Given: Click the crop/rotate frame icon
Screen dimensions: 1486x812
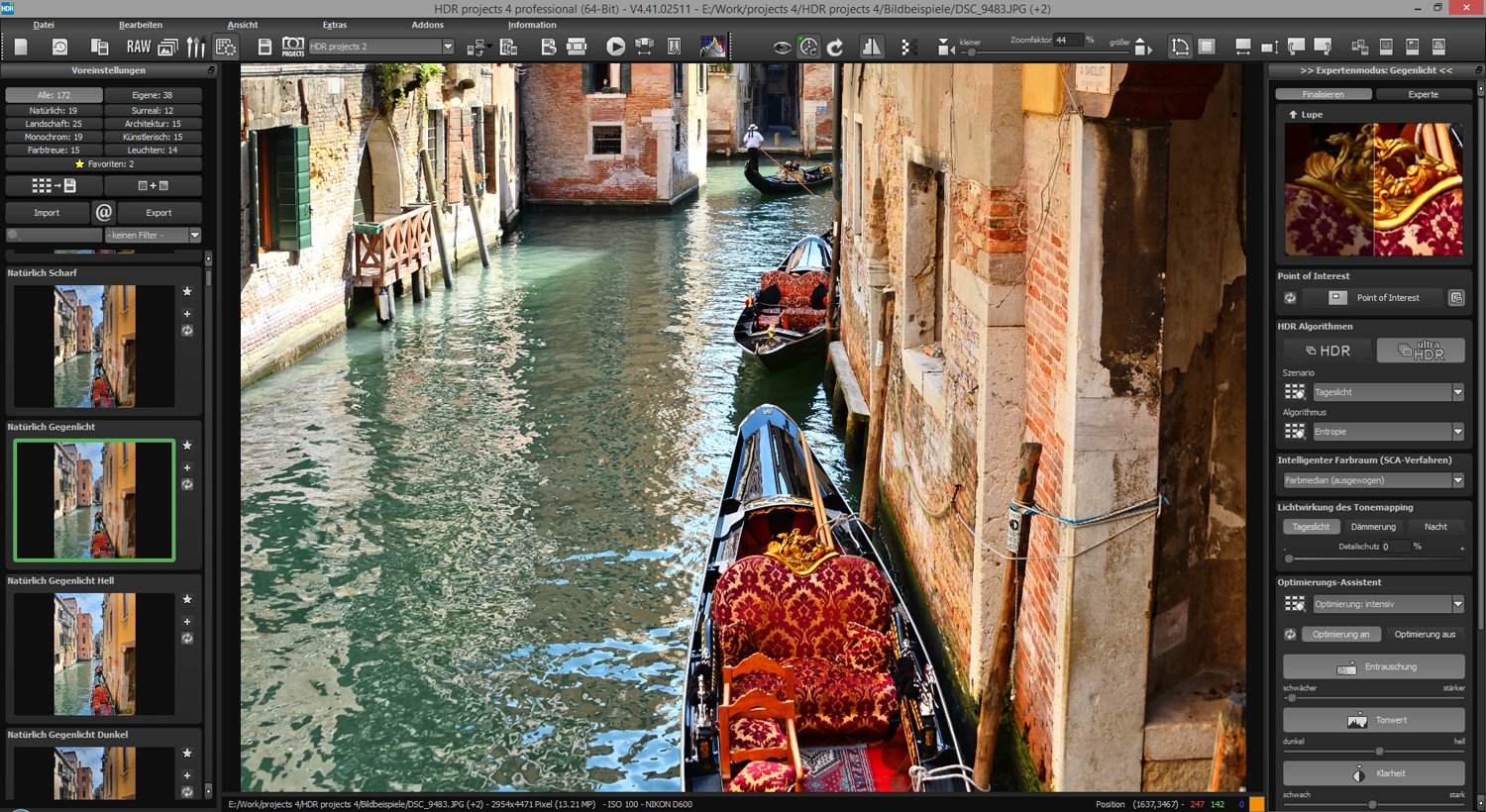Looking at the screenshot, I should 1180,47.
